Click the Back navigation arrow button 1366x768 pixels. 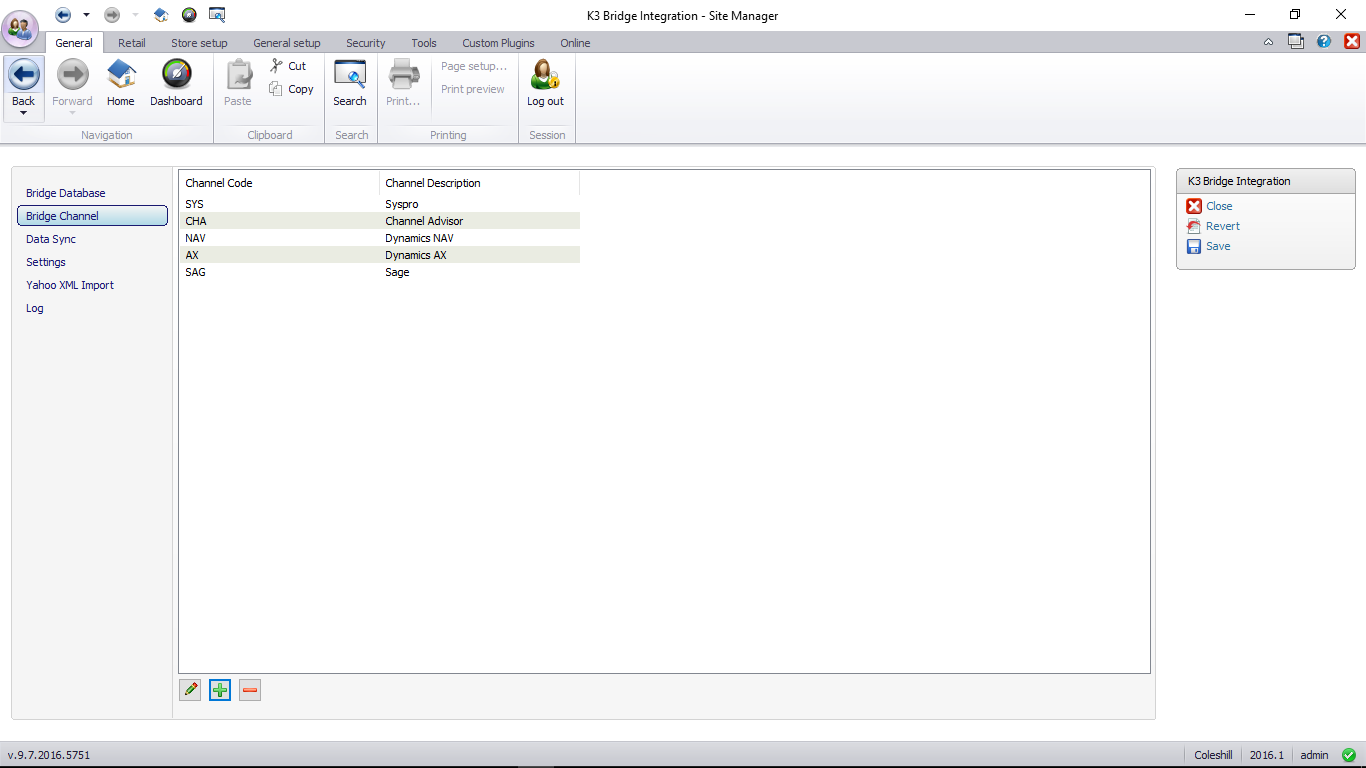point(24,76)
